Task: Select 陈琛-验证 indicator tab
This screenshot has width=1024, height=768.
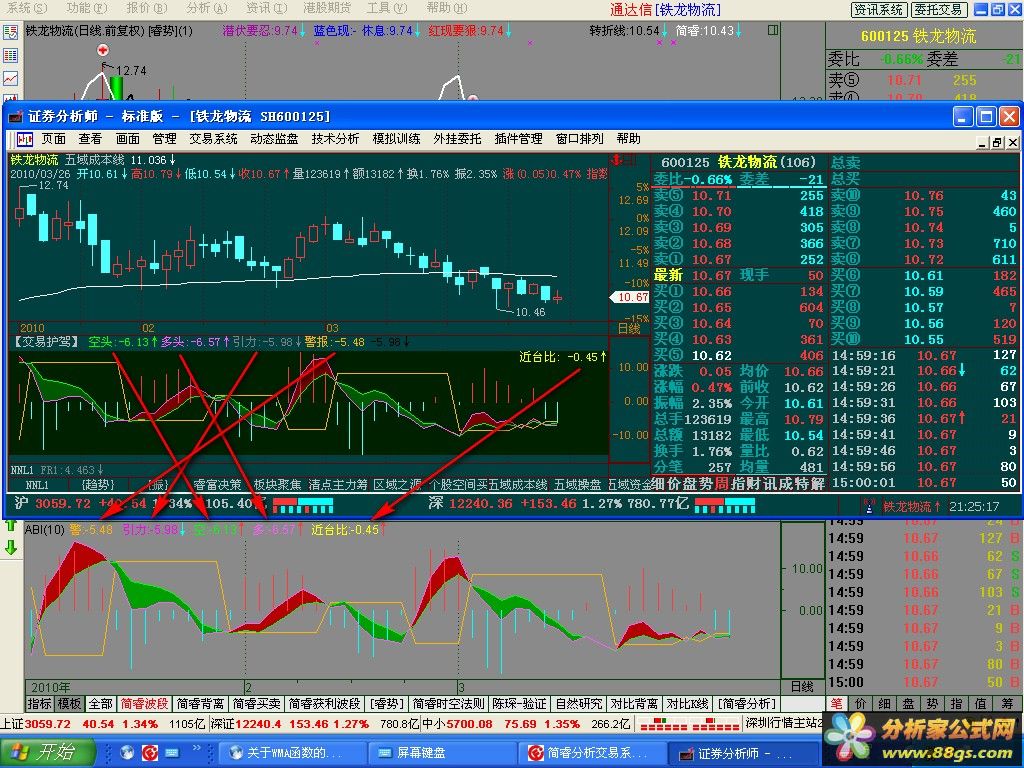Action: click(x=519, y=704)
